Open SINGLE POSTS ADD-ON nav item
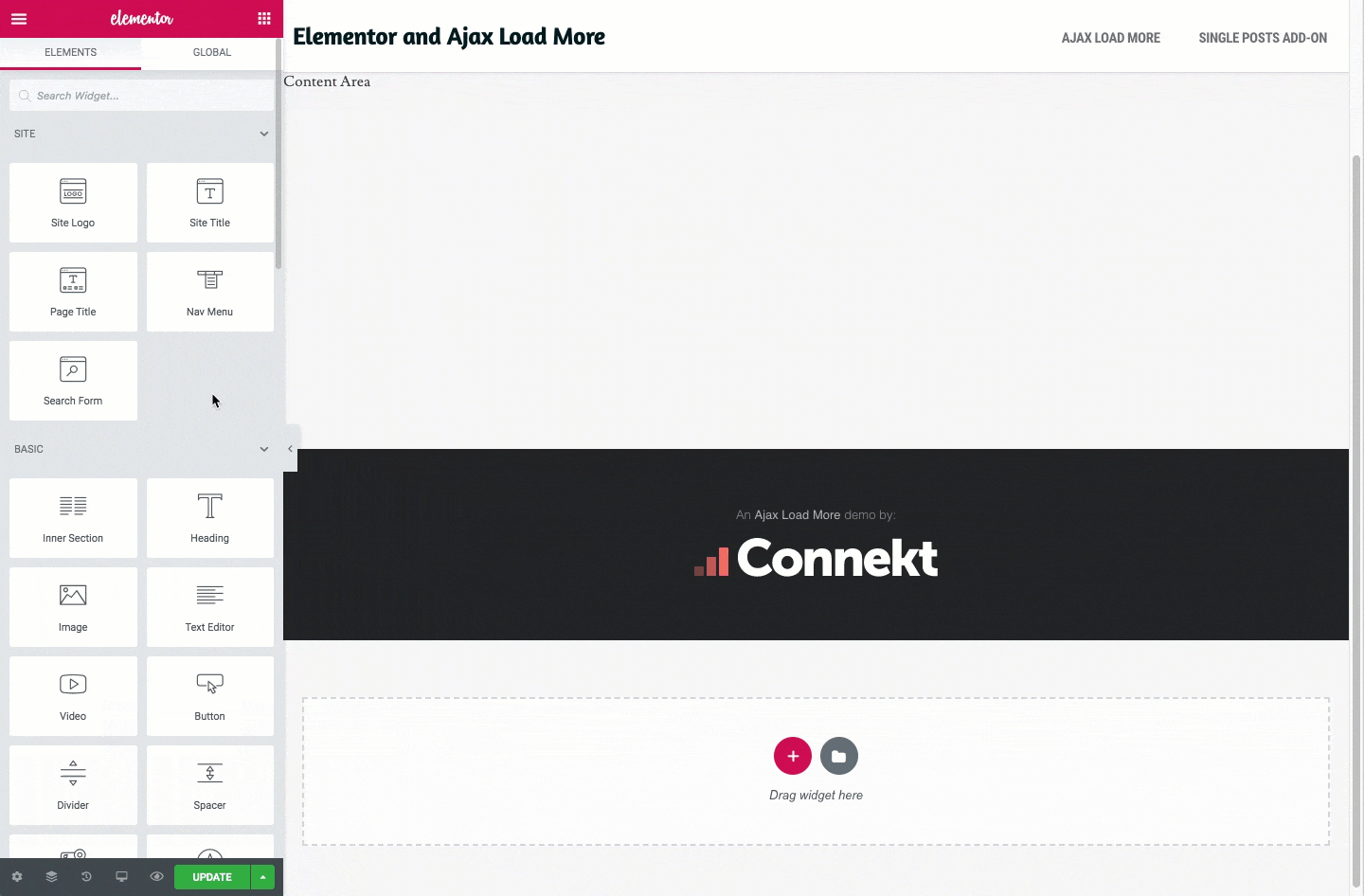The width and height of the screenshot is (1364, 896). click(1263, 38)
